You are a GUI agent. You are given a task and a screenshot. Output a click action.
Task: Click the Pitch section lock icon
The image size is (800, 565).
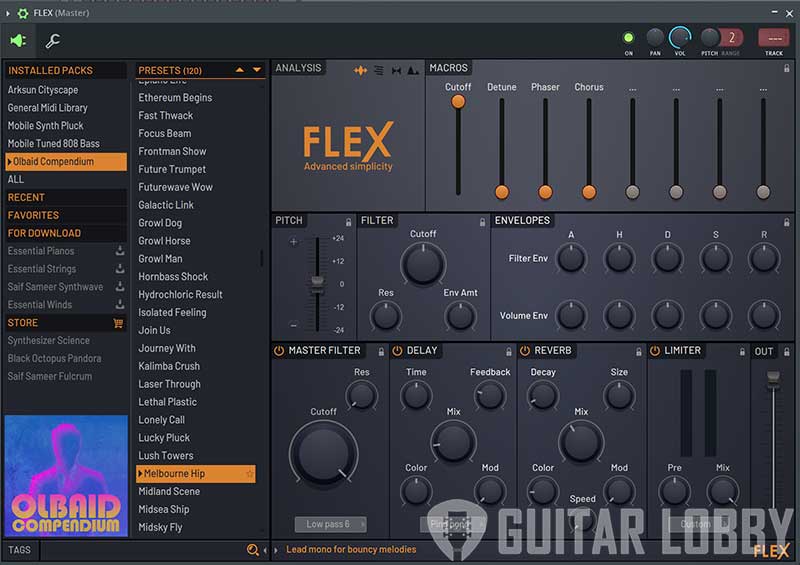click(x=348, y=222)
